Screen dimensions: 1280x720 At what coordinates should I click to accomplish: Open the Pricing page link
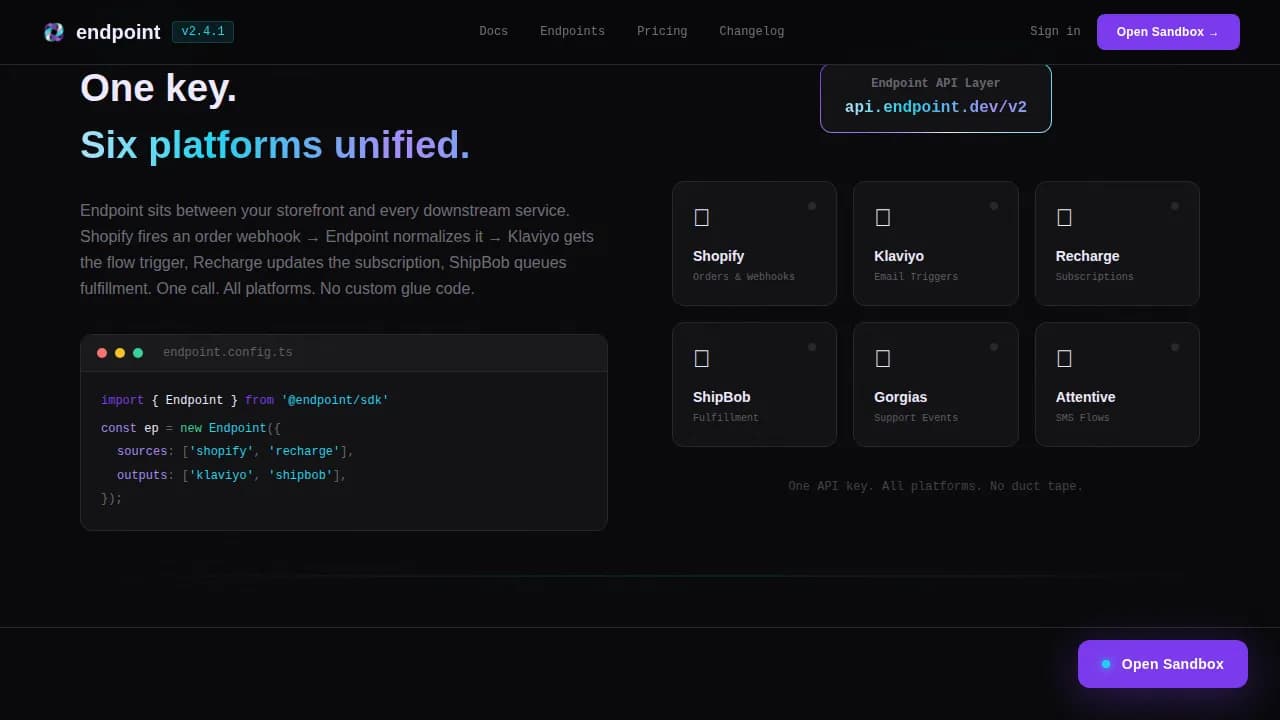(x=662, y=31)
